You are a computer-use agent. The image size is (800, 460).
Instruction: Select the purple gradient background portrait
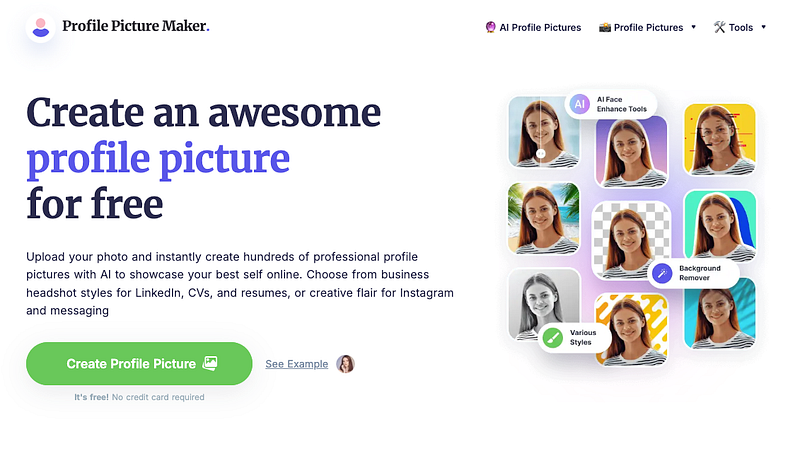click(x=631, y=150)
